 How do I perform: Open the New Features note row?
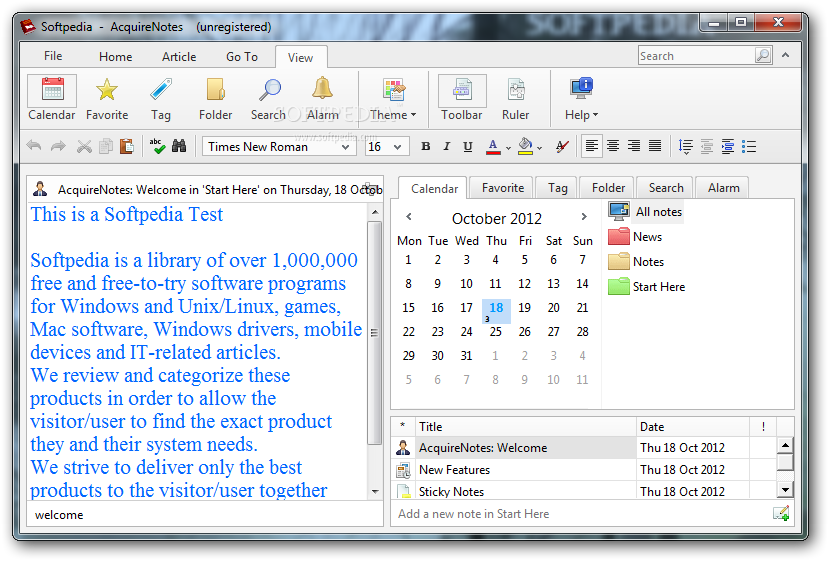(x=584, y=470)
